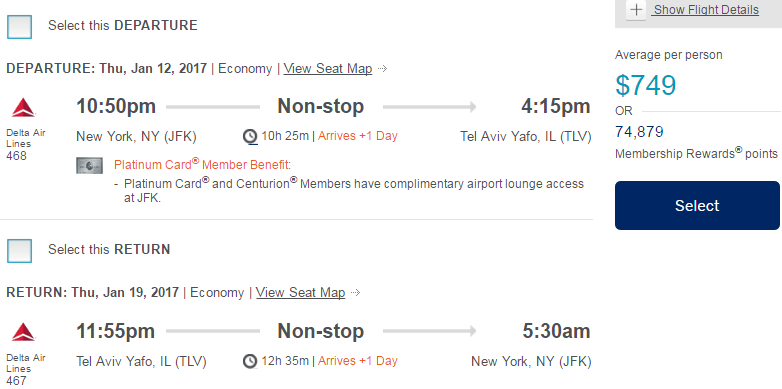Click the arrow icon after departure View Seat Map
782x389 pixels.
(x=383, y=69)
